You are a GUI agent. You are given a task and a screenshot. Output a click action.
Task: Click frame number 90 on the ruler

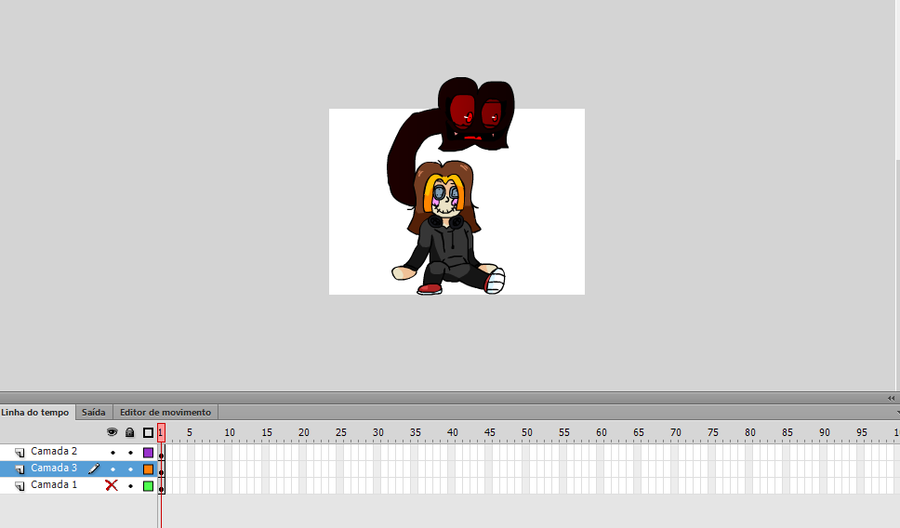pos(824,433)
